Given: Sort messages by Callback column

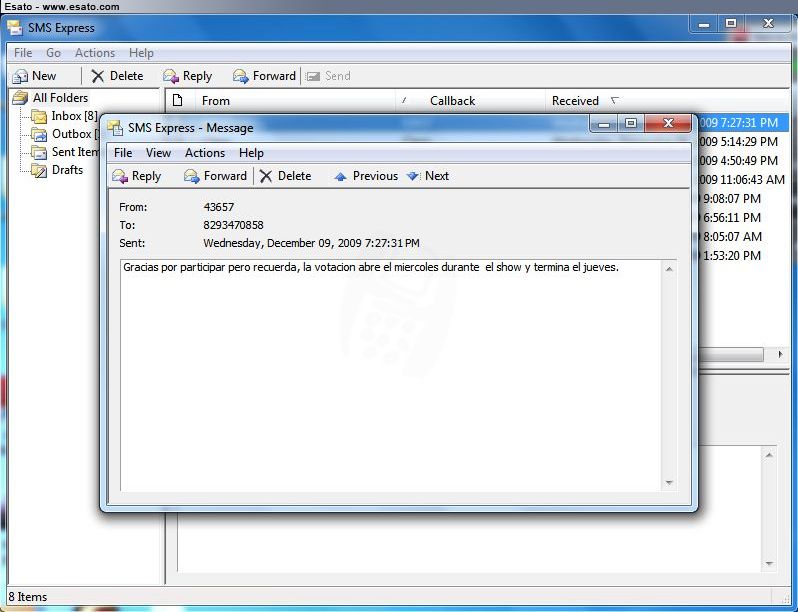Looking at the screenshot, I should coord(452,101).
